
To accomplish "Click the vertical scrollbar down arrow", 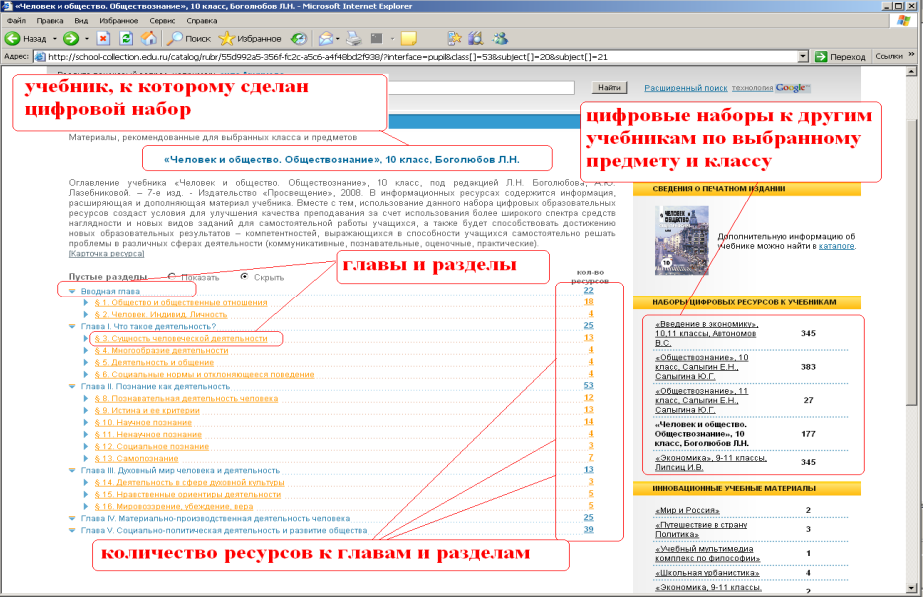I will point(911,588).
